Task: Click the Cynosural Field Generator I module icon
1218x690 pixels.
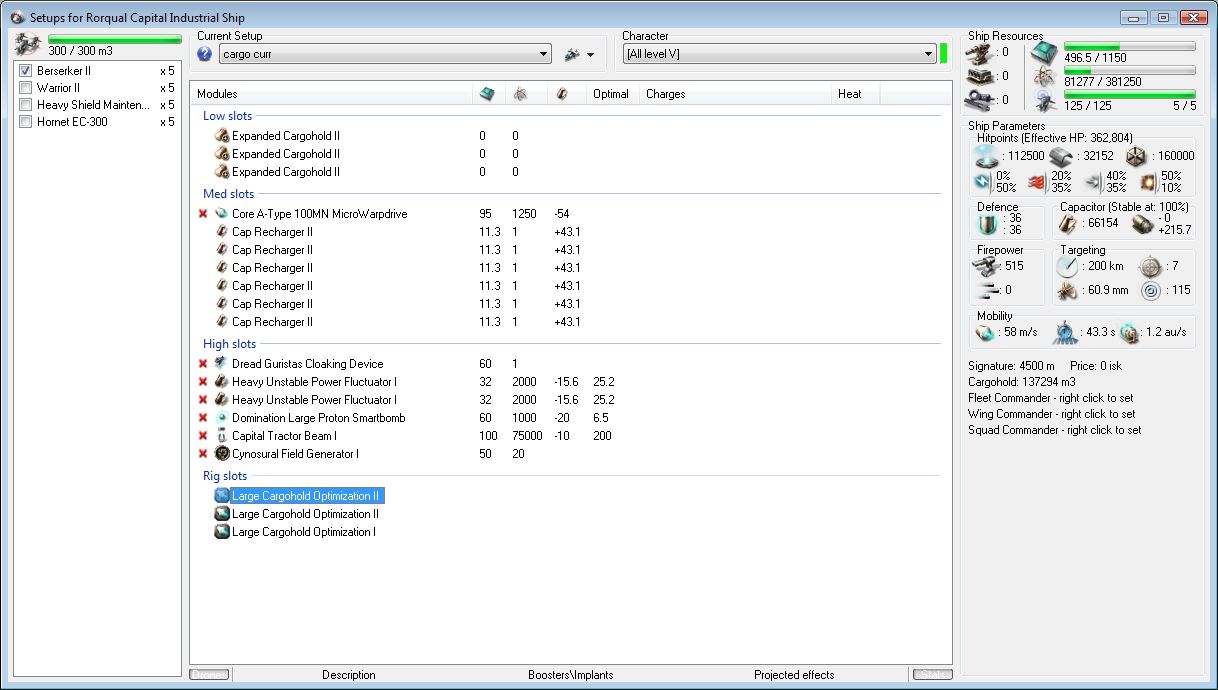Action: tap(222, 454)
